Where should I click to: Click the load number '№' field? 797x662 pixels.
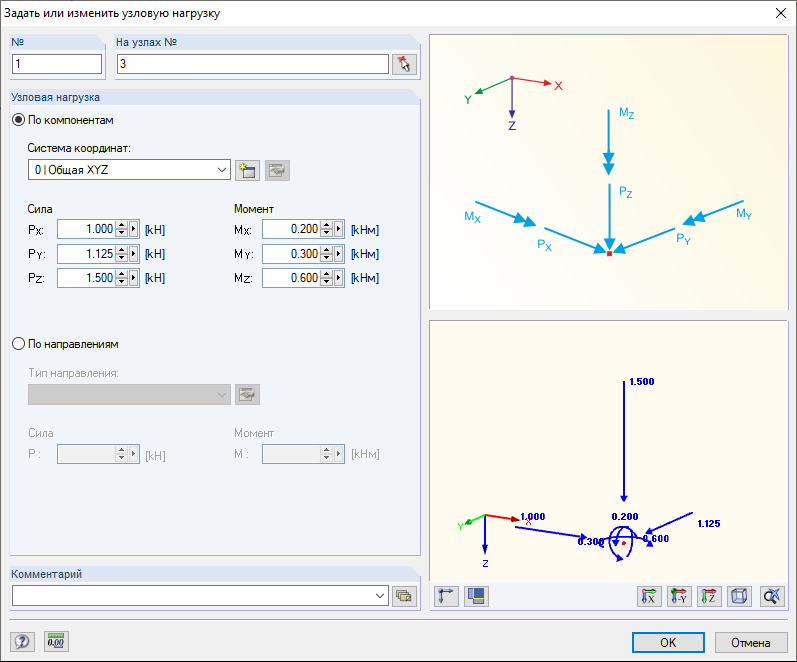click(57, 64)
